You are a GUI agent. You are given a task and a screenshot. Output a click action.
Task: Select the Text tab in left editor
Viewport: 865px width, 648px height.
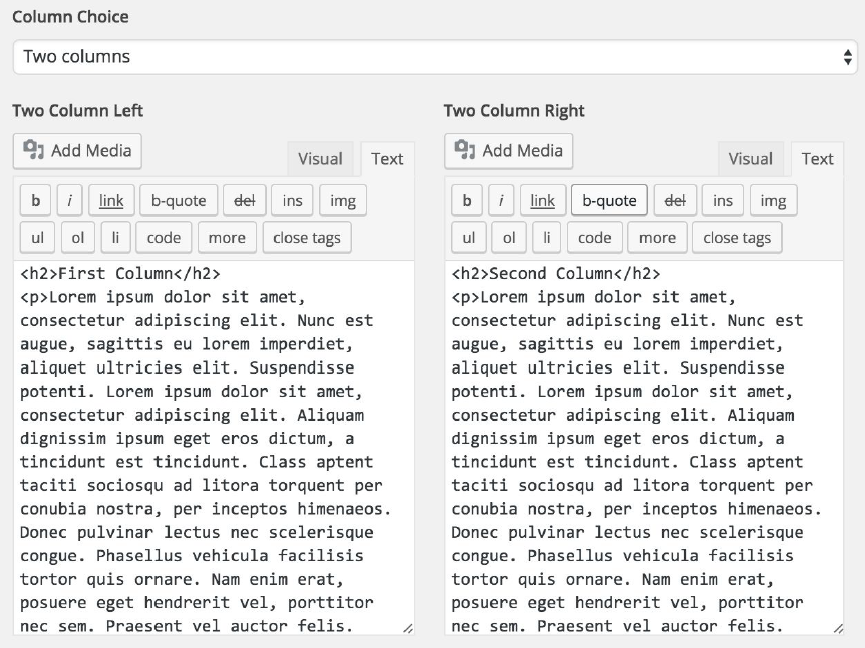point(387,159)
